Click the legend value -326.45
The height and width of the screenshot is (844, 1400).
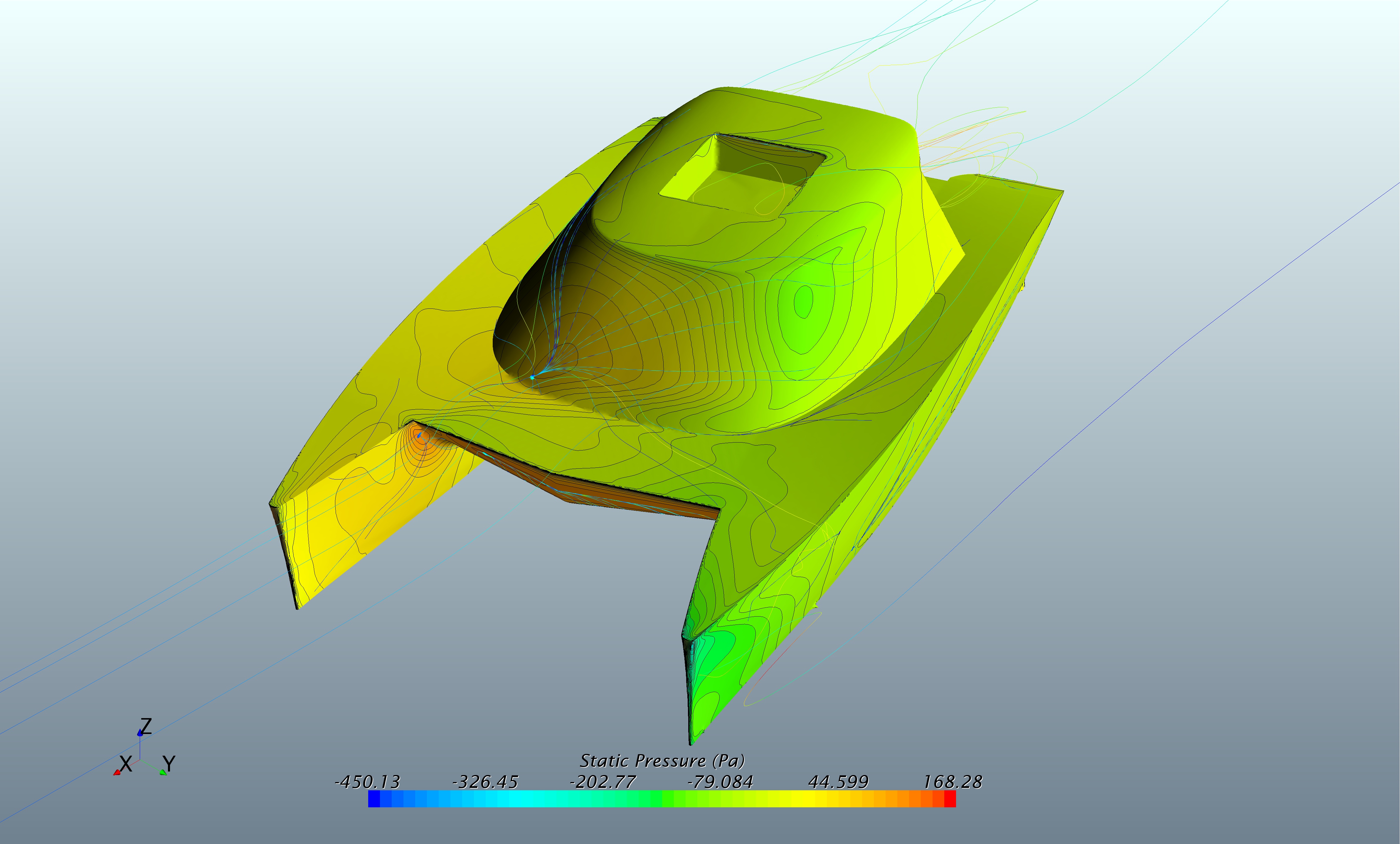485,782
